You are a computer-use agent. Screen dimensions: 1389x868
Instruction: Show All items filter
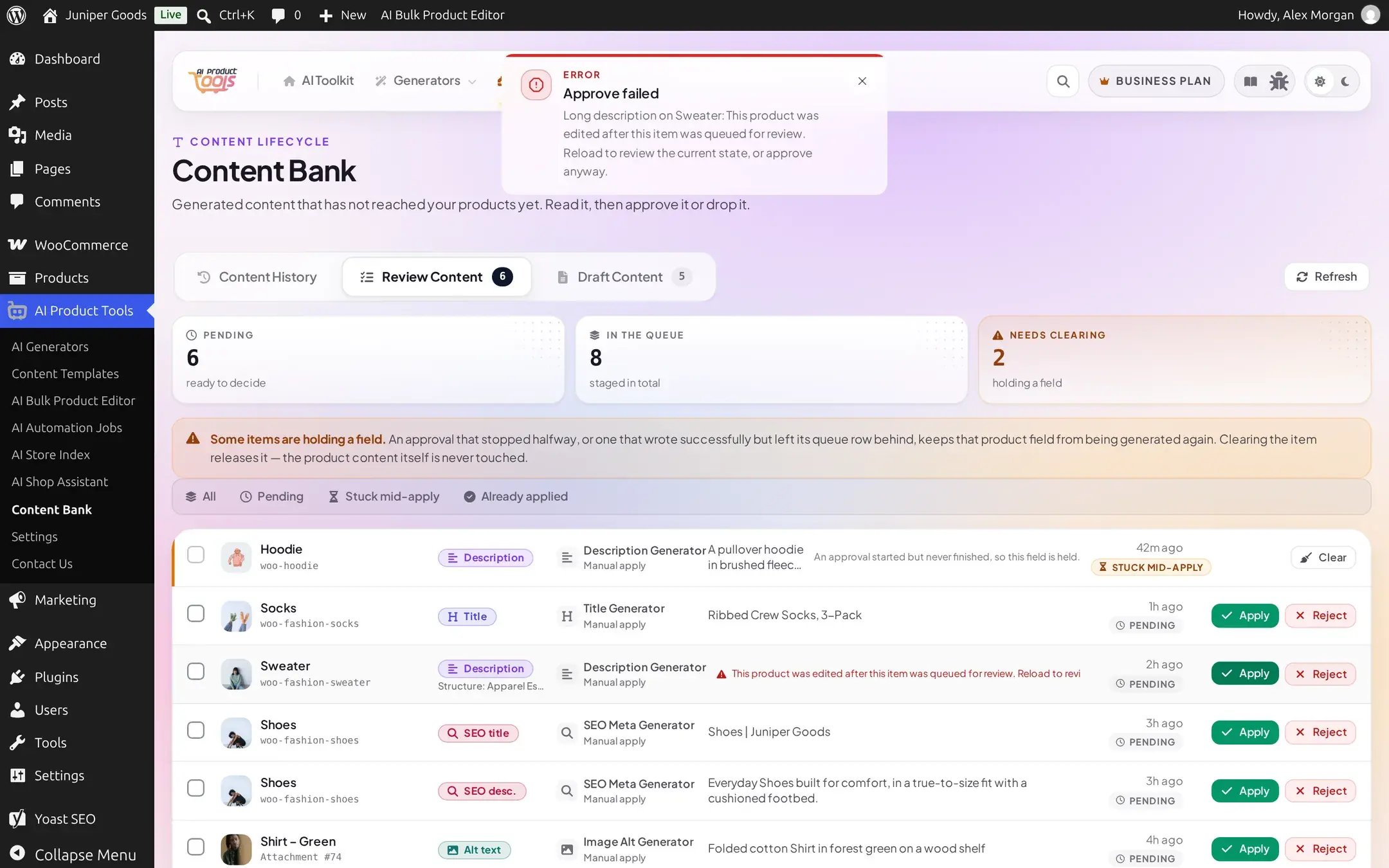pos(201,496)
